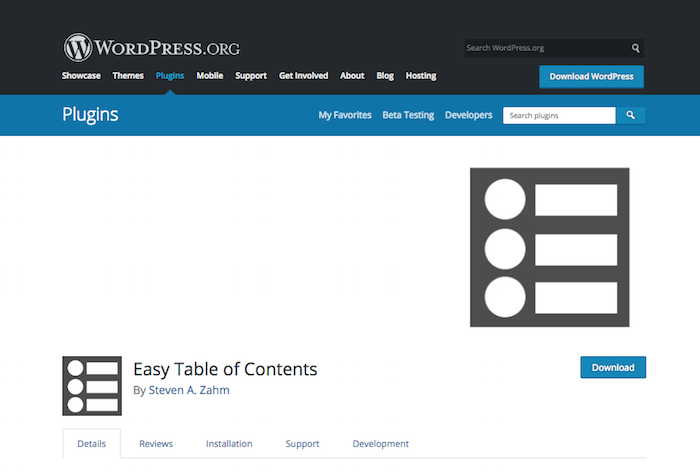Open the large plugin banner image
700x475 pixels.
[550, 247]
